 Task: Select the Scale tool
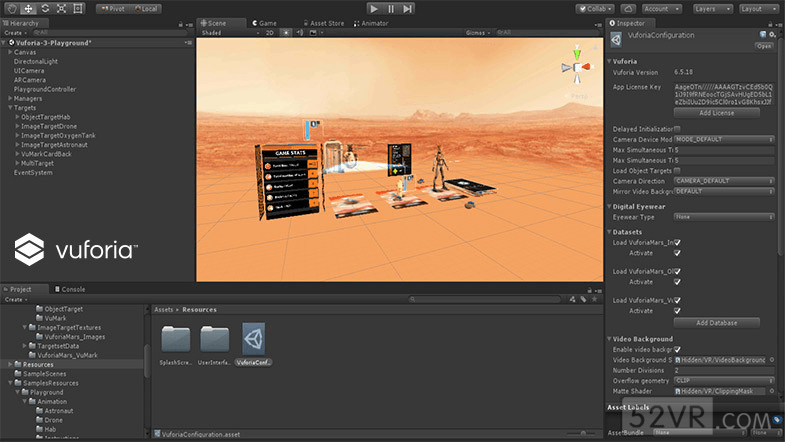pos(62,9)
